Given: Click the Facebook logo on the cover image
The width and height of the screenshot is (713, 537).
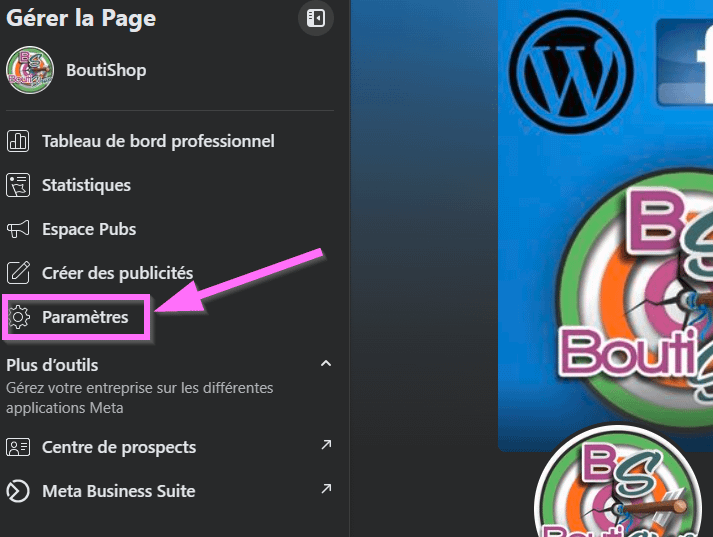Looking at the screenshot, I should (x=685, y=60).
